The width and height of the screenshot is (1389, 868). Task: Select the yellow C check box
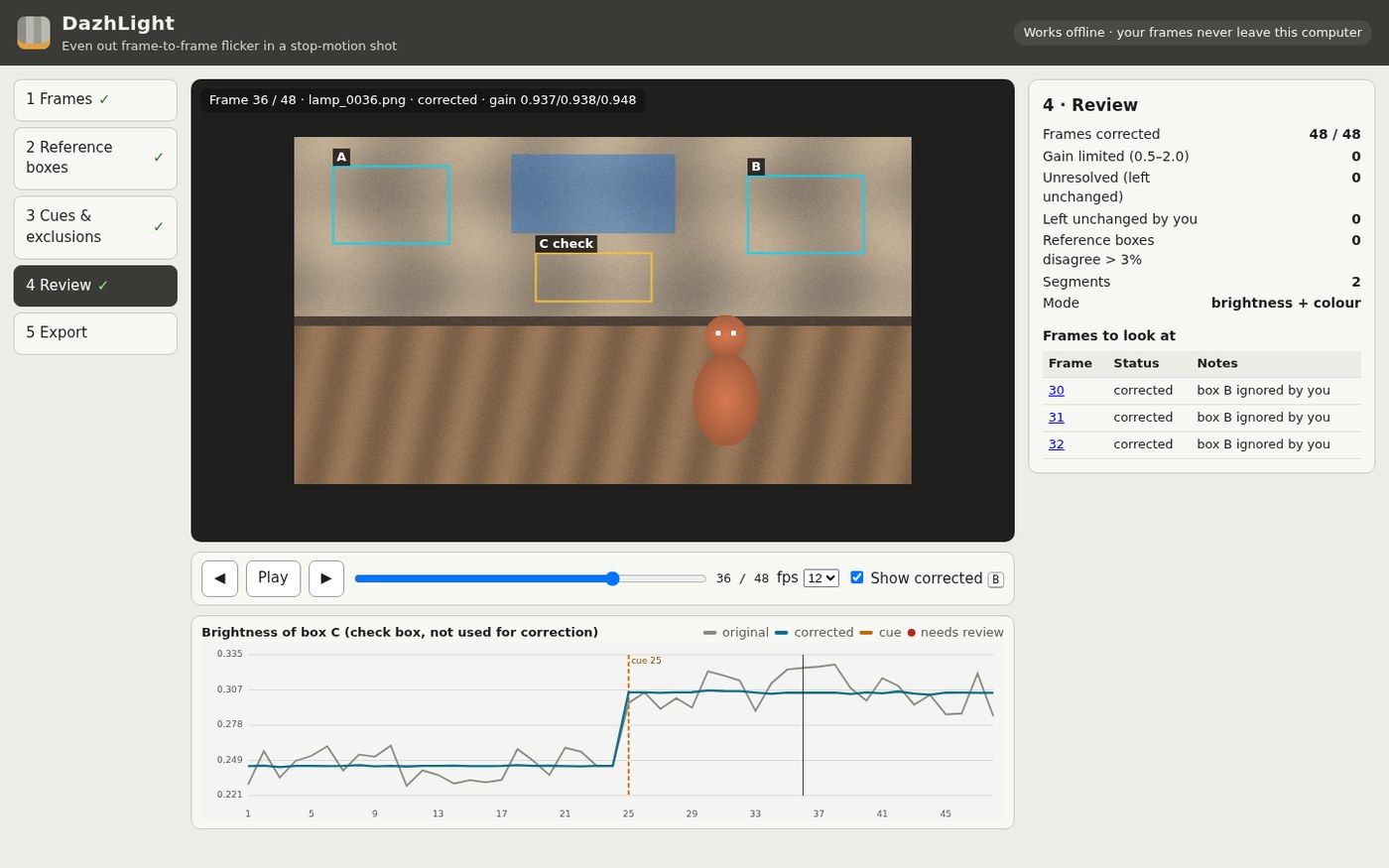pyautogui.click(x=593, y=278)
